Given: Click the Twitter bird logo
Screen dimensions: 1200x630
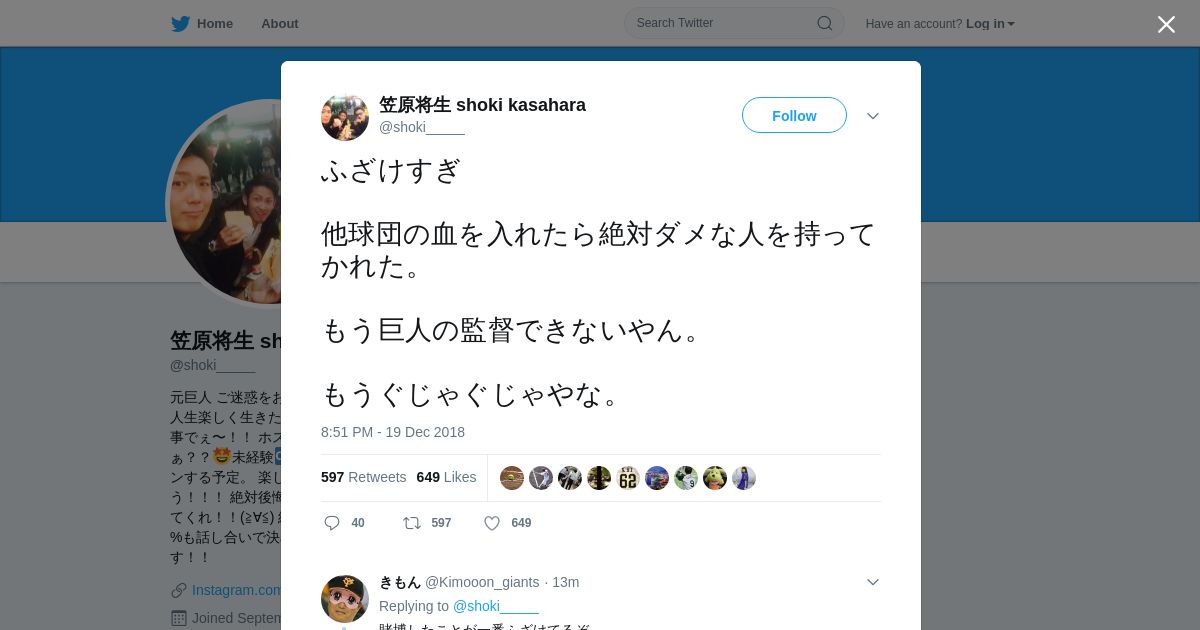Looking at the screenshot, I should point(180,23).
